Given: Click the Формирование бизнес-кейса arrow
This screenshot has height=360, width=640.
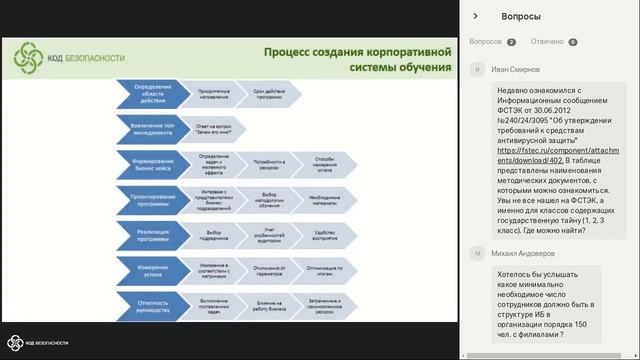Looking at the screenshot, I should coord(153,165).
